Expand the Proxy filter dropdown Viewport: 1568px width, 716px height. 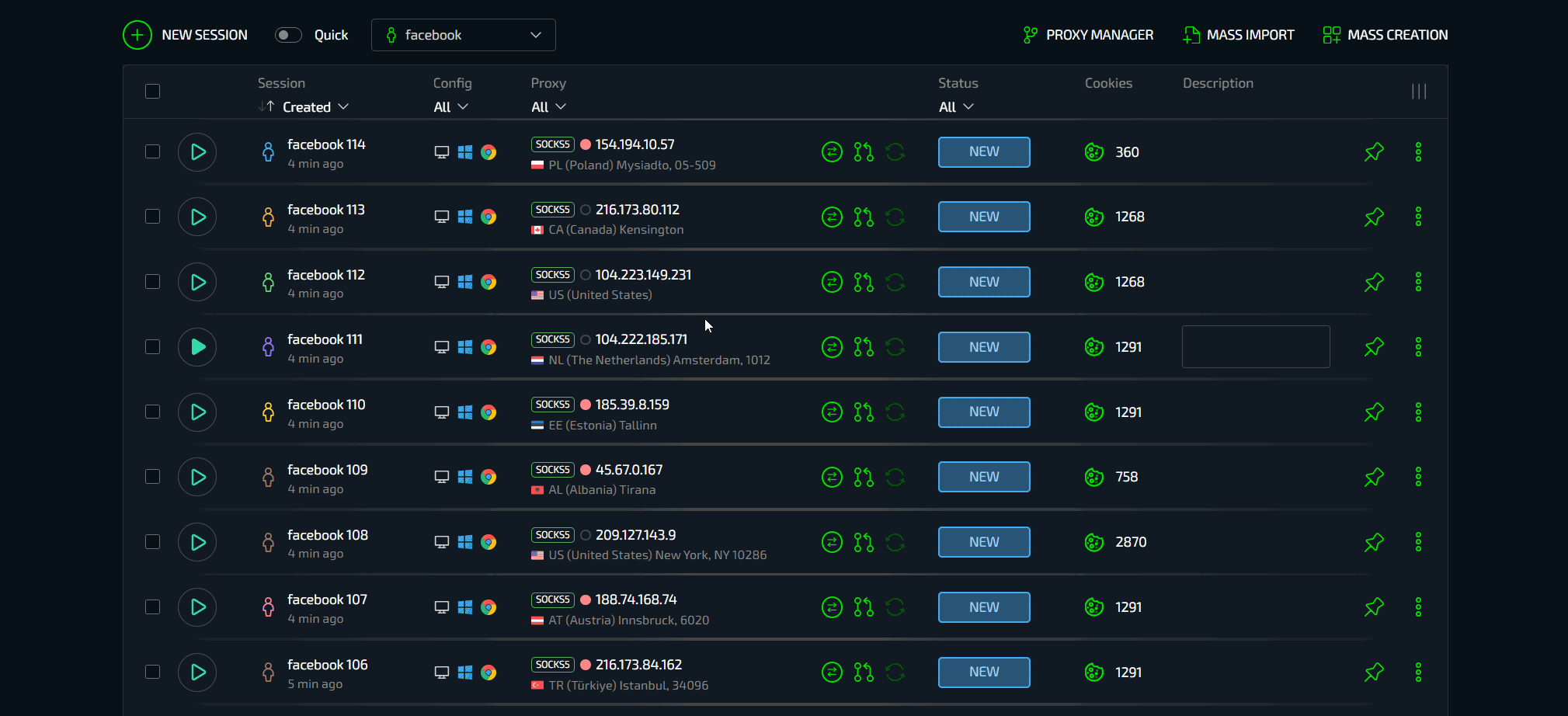(x=548, y=107)
